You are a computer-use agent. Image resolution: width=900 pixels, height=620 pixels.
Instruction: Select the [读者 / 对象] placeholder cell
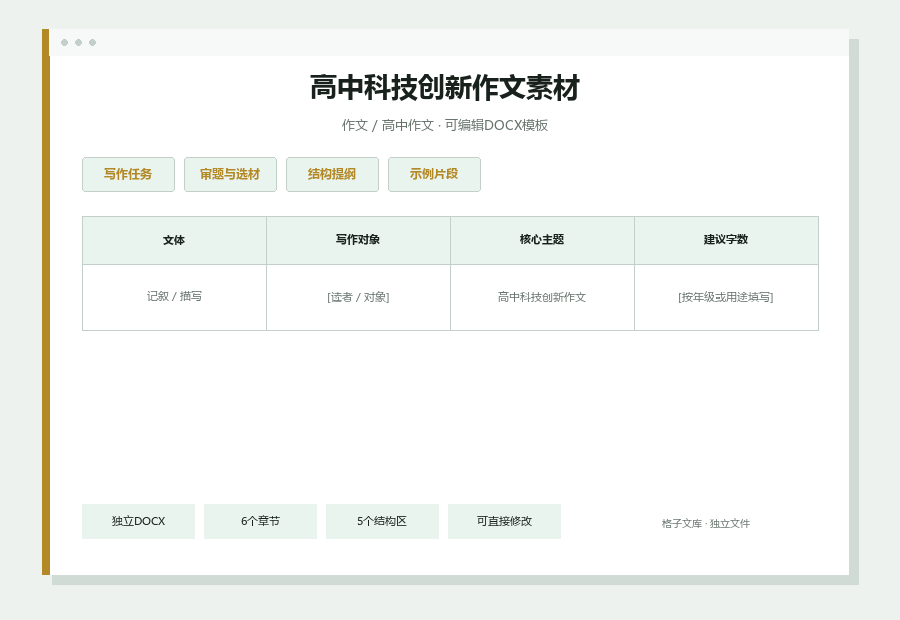click(358, 297)
